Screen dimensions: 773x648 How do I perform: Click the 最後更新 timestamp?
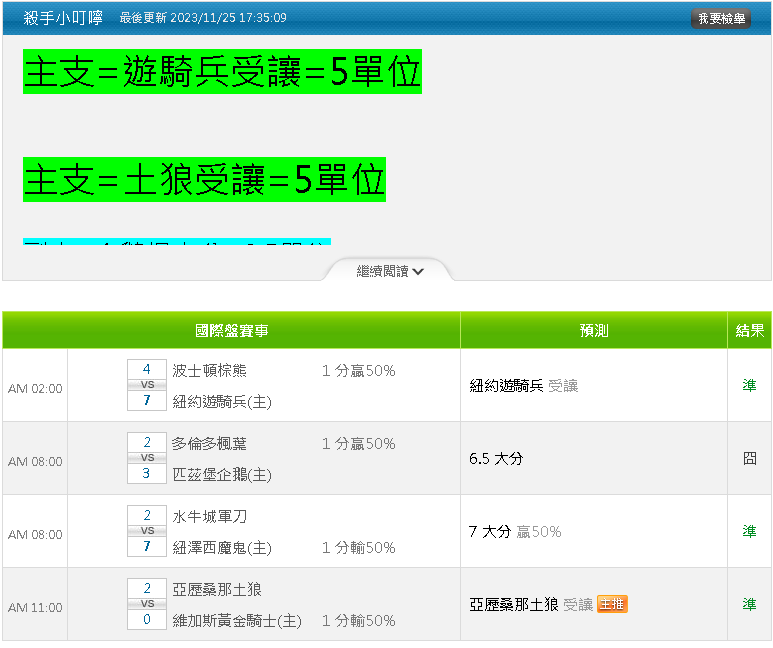point(203,18)
